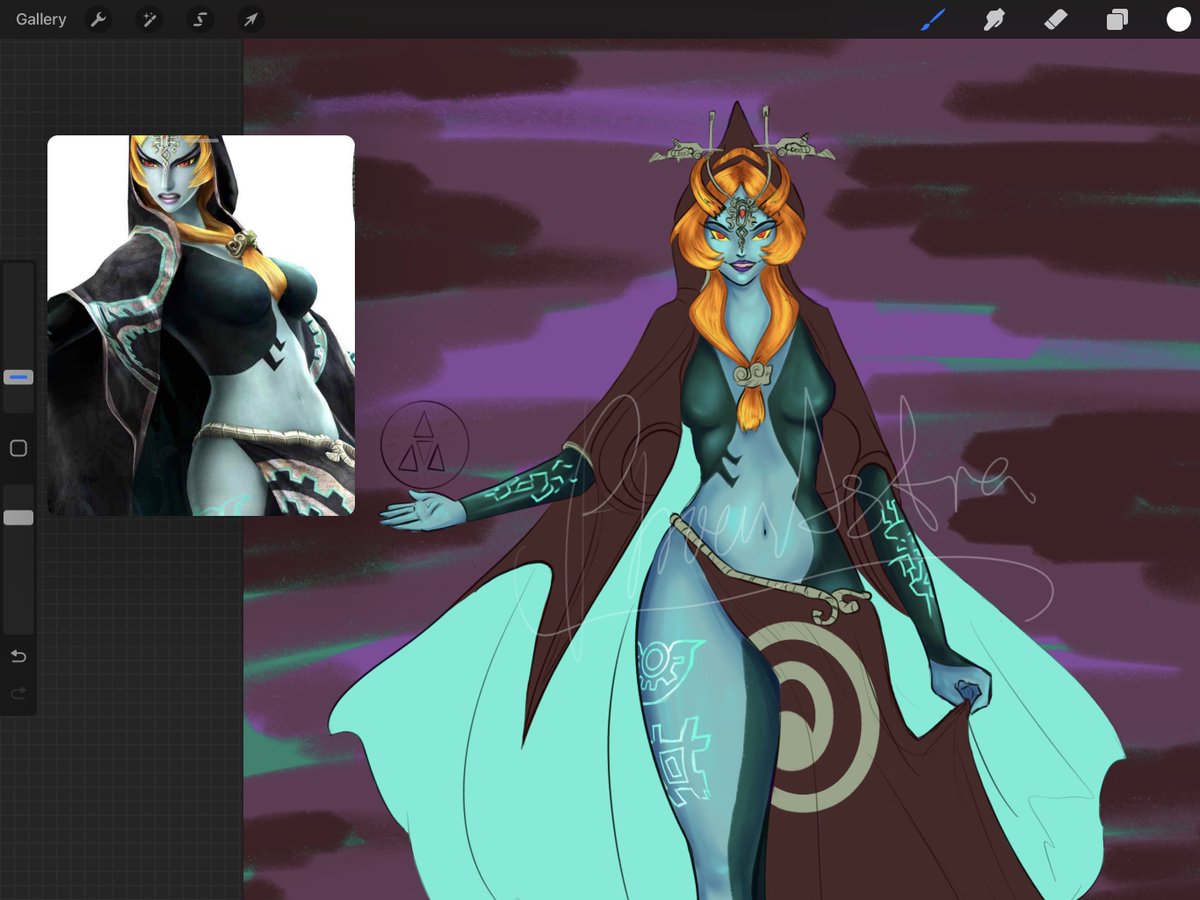Open the Paint brush library popover
Screen dimensions: 1200x900
[x=932, y=19]
